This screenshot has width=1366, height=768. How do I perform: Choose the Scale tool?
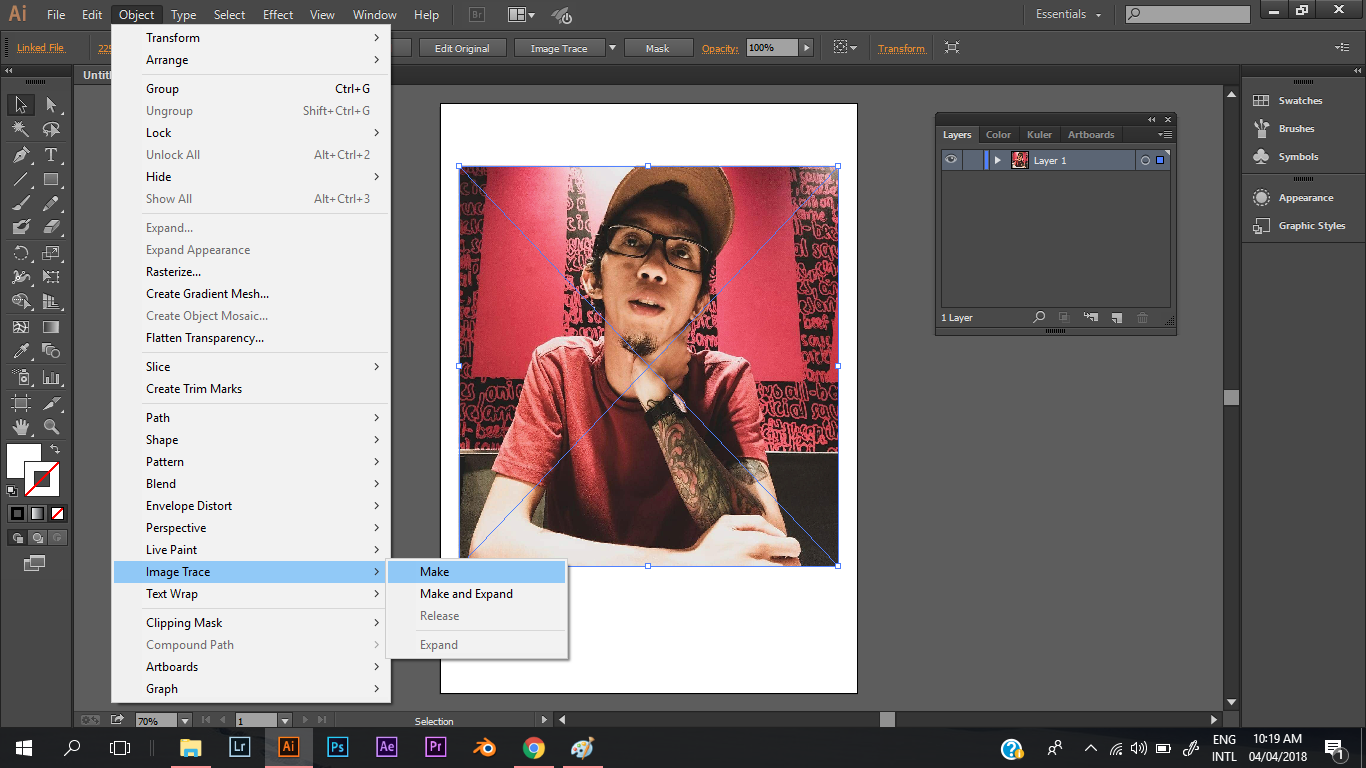[x=51, y=253]
